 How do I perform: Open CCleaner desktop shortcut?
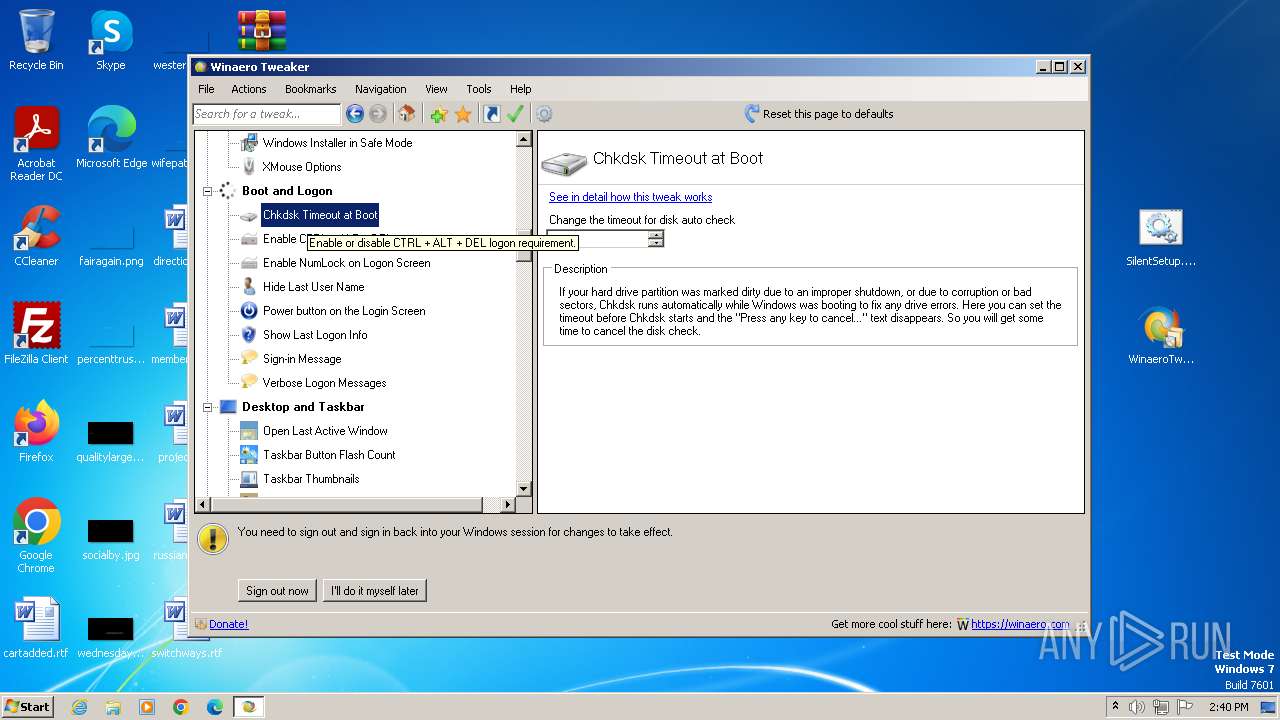tap(36, 236)
